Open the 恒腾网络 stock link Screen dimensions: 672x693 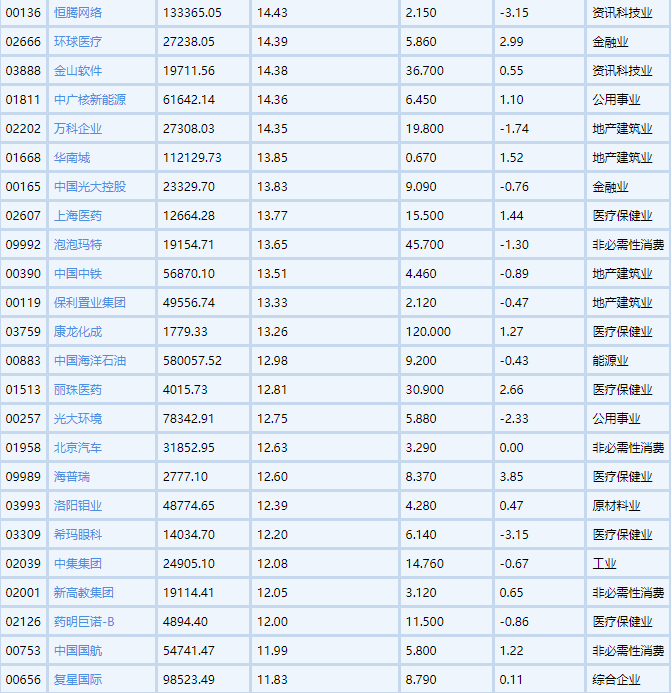(78, 13)
